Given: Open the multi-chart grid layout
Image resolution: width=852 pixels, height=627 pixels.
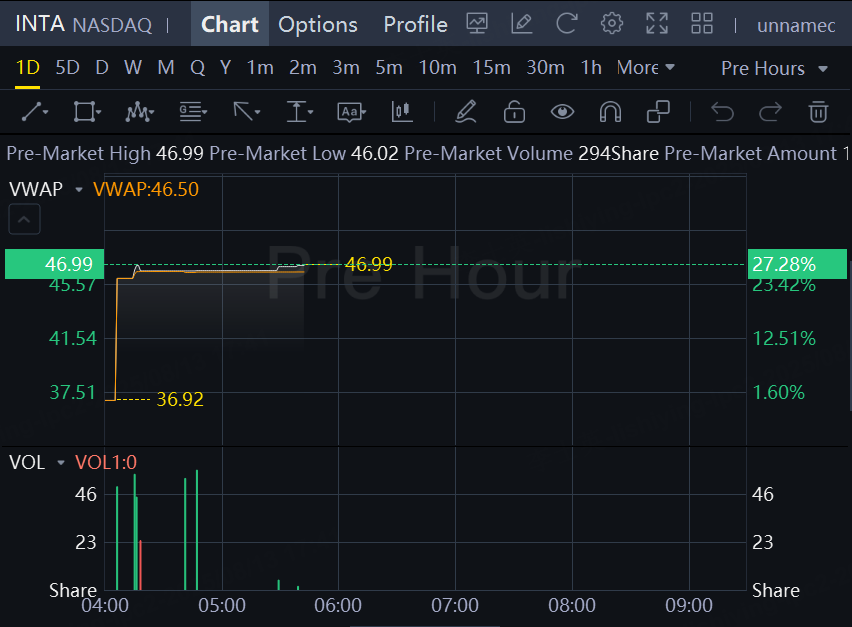Looking at the screenshot, I should [701, 24].
